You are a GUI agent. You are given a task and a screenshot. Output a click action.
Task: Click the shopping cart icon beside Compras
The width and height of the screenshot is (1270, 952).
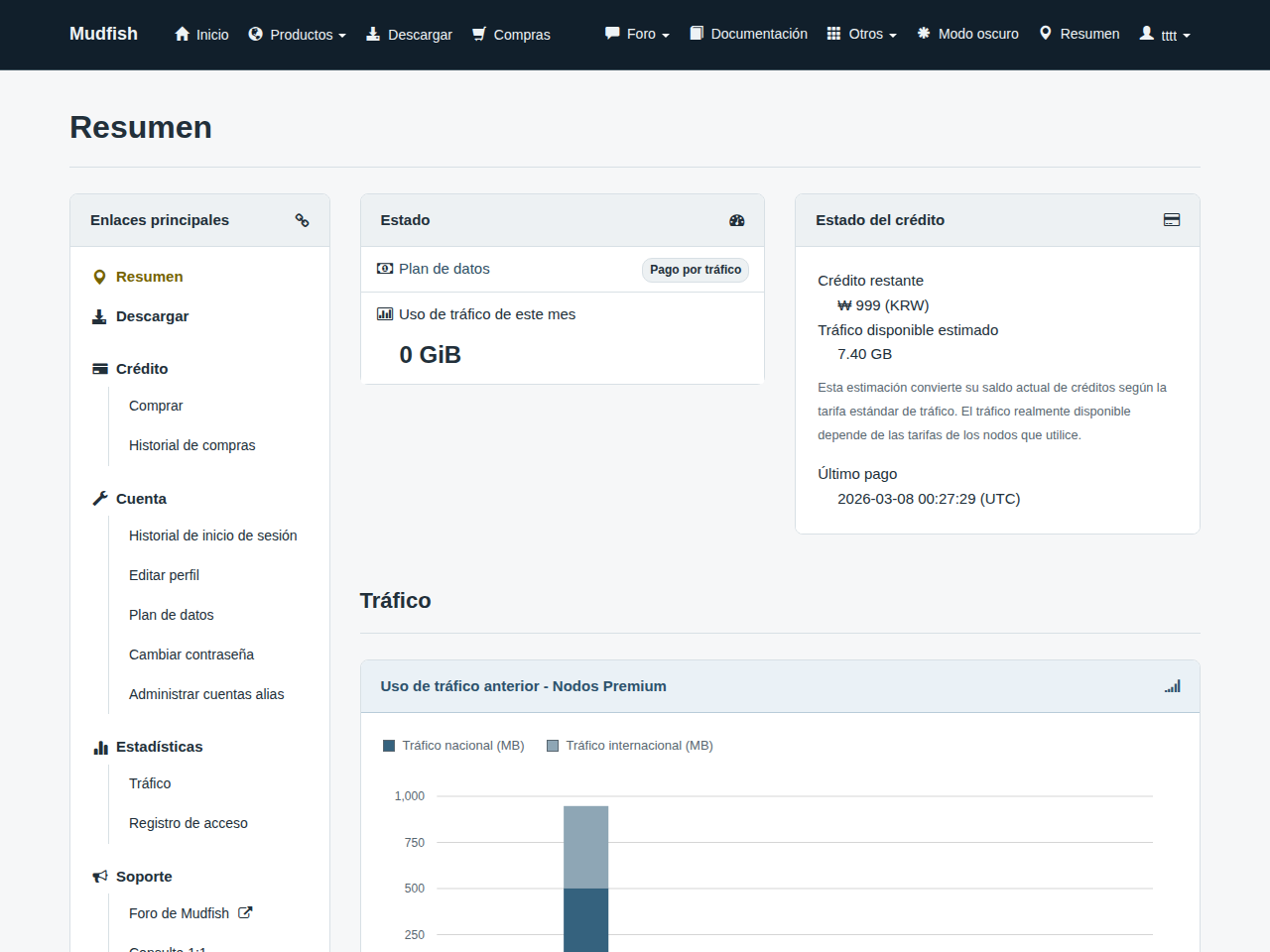tap(479, 34)
